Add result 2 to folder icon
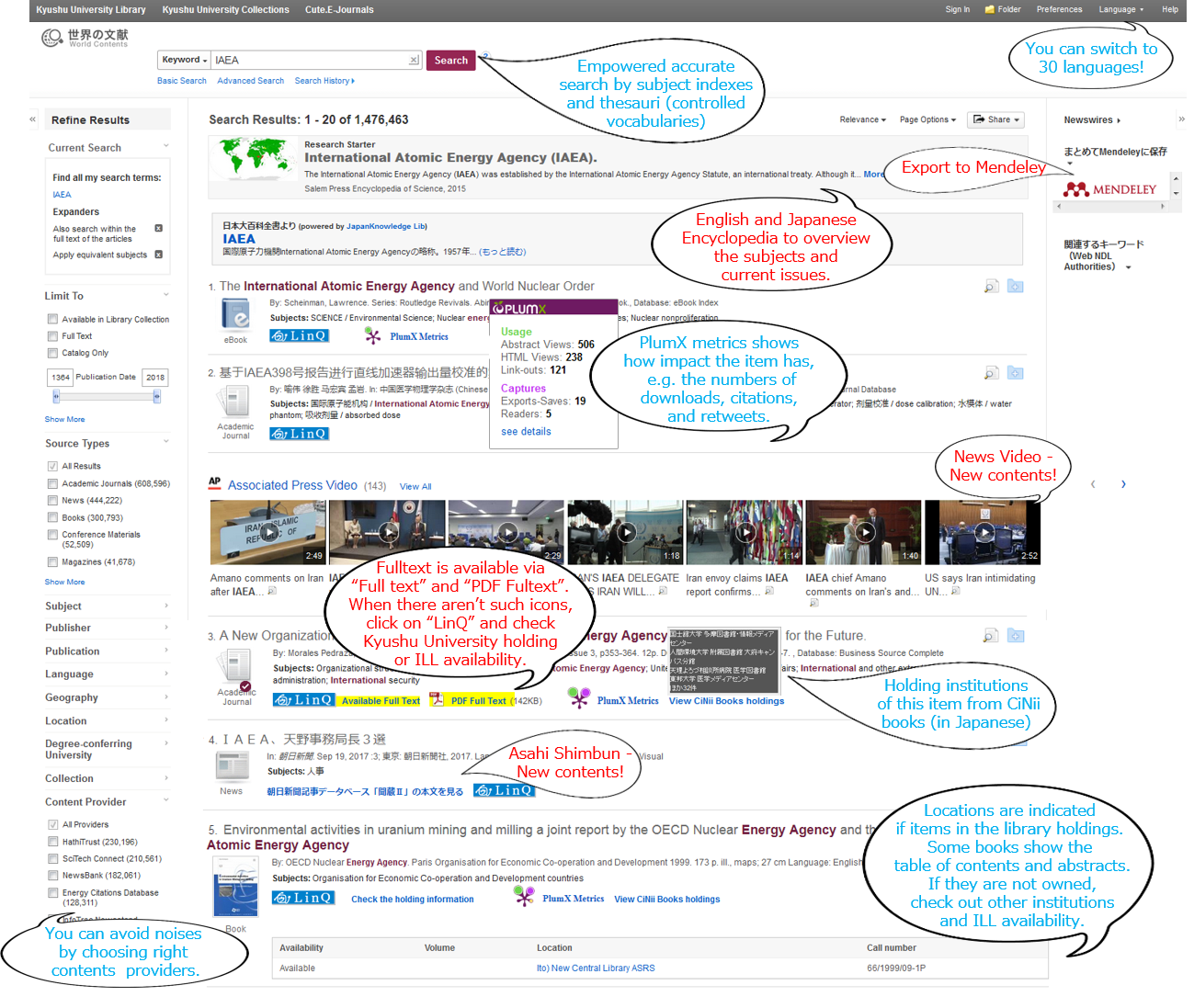The height and width of the screenshot is (1008, 1194). tap(1015, 373)
